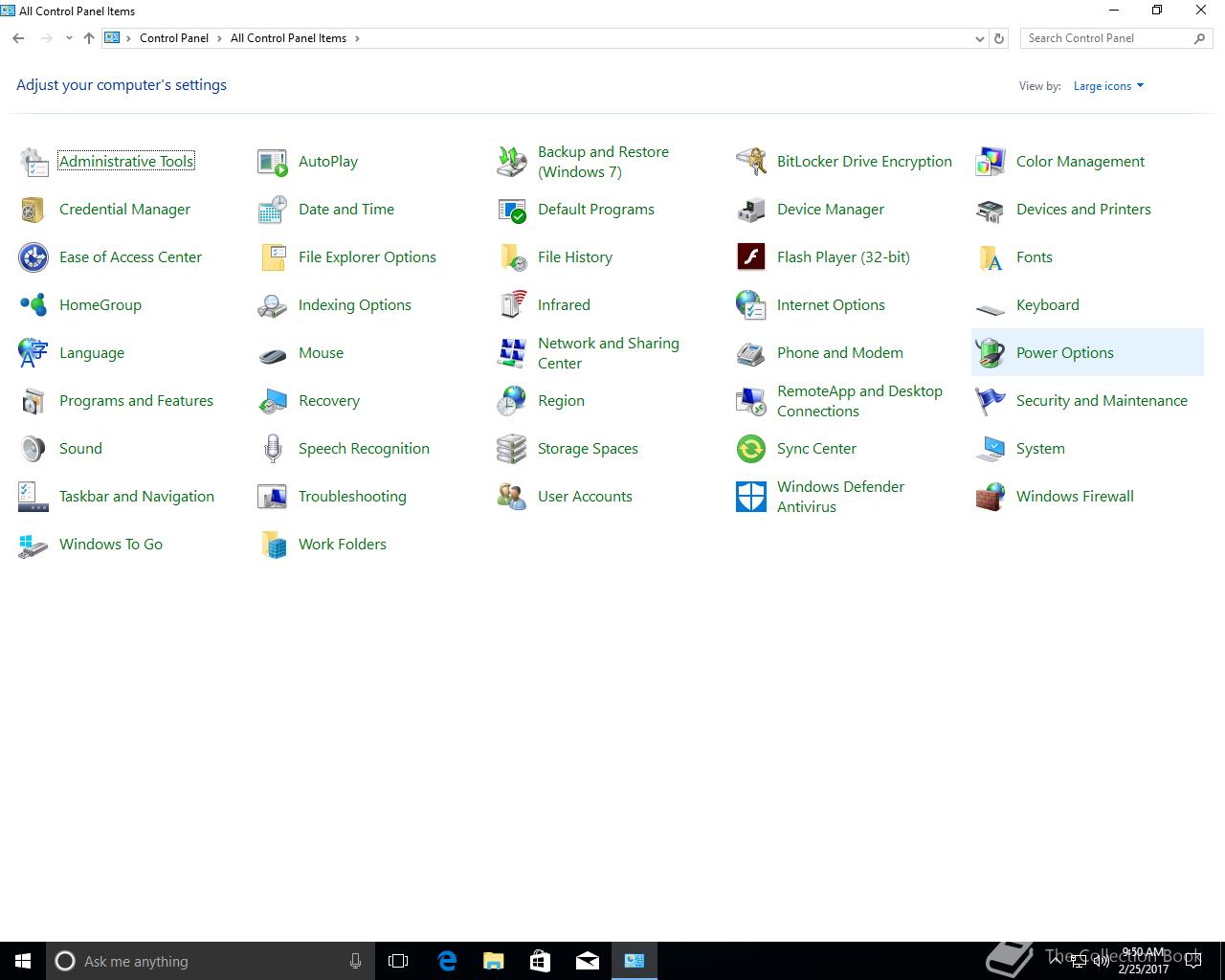Click the Cortana Ask me anything box
This screenshot has height=980, width=1225.
click(x=210, y=961)
